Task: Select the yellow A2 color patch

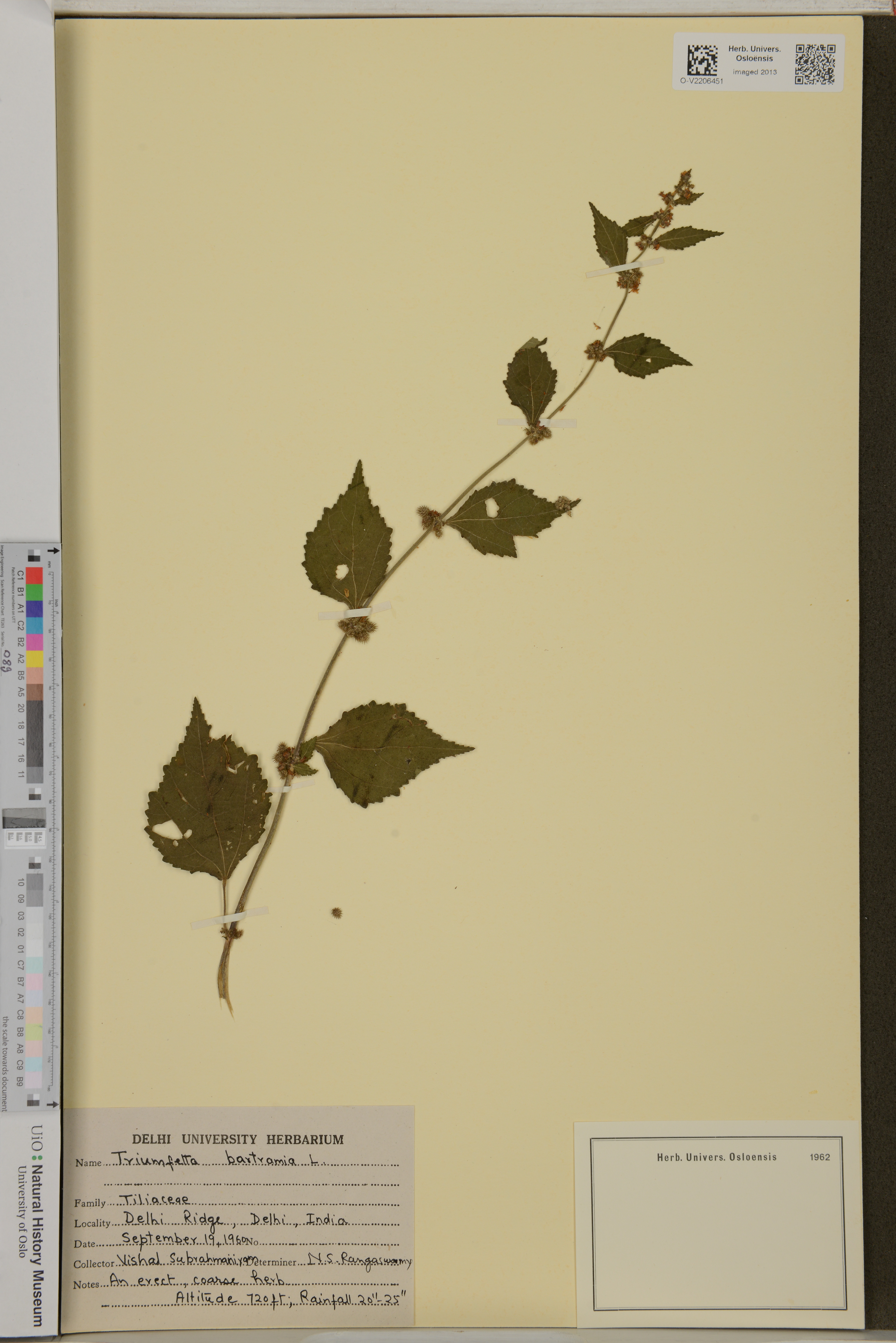Action: [x=34, y=659]
